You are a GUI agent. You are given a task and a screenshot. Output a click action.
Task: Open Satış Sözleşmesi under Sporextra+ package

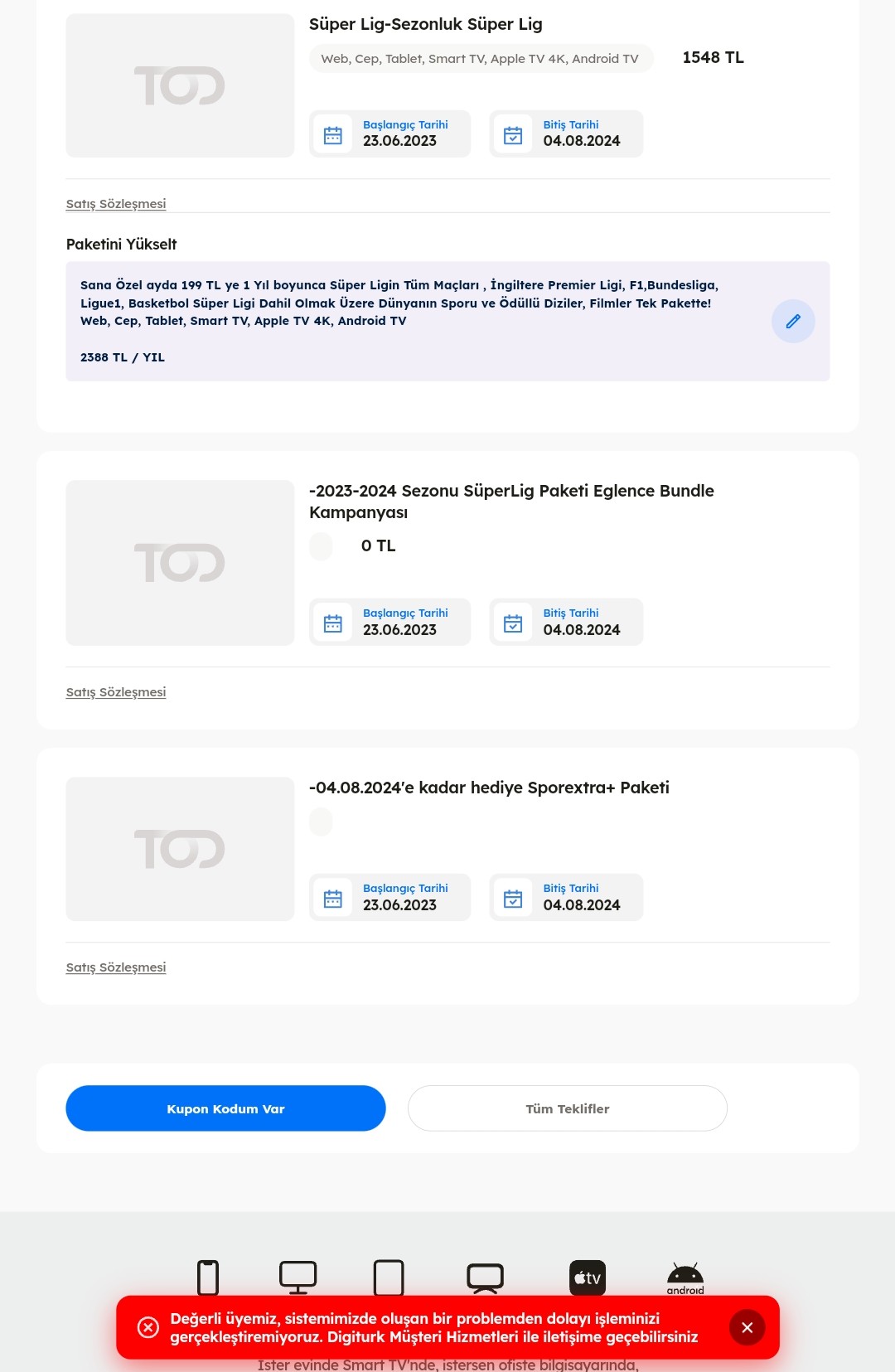(x=116, y=967)
